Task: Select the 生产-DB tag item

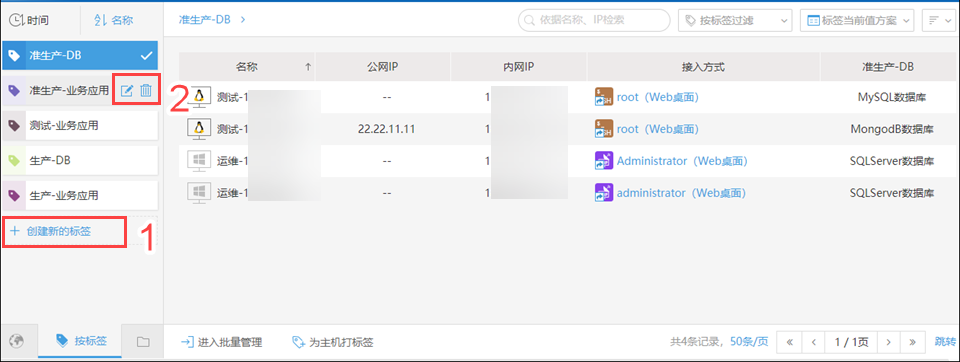Action: click(81, 161)
